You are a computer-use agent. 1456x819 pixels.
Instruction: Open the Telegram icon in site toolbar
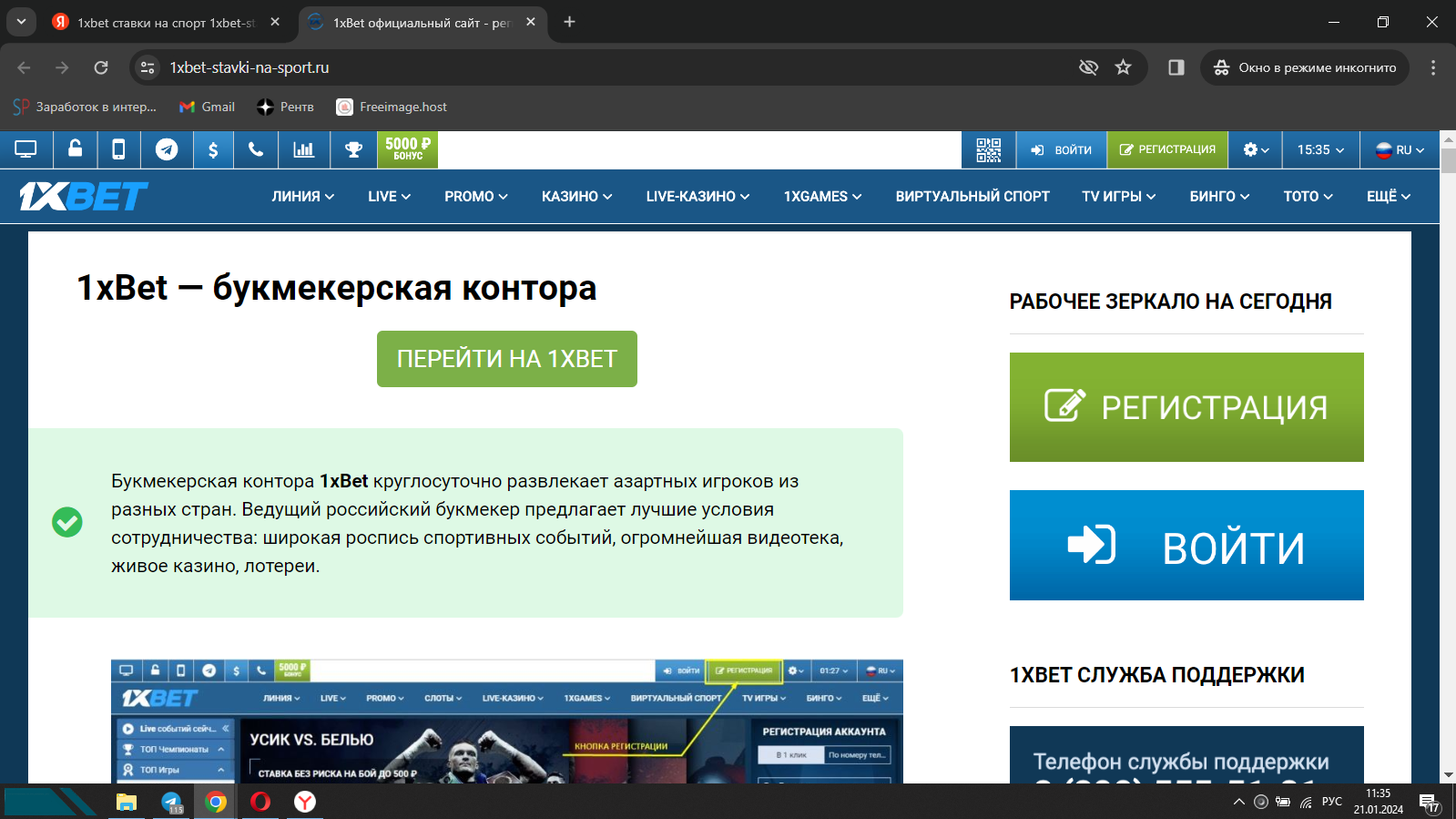167,149
